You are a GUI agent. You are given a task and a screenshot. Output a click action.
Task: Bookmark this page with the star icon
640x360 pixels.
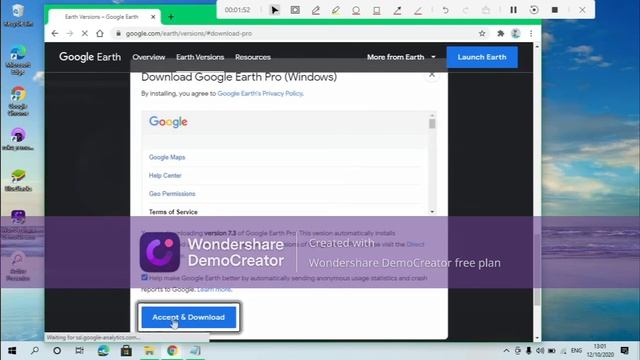[x=482, y=33]
